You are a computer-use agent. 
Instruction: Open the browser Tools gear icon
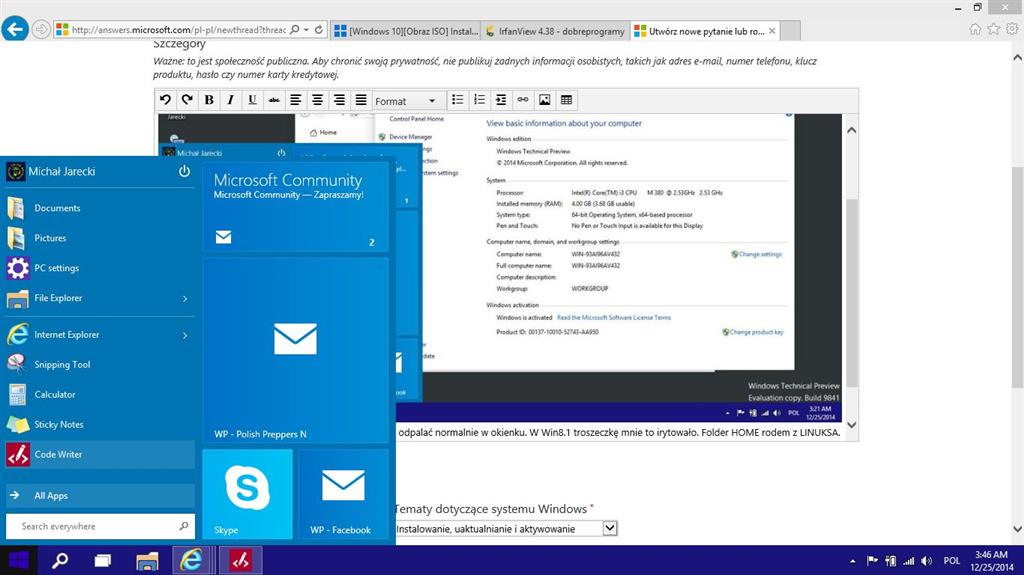click(1012, 29)
